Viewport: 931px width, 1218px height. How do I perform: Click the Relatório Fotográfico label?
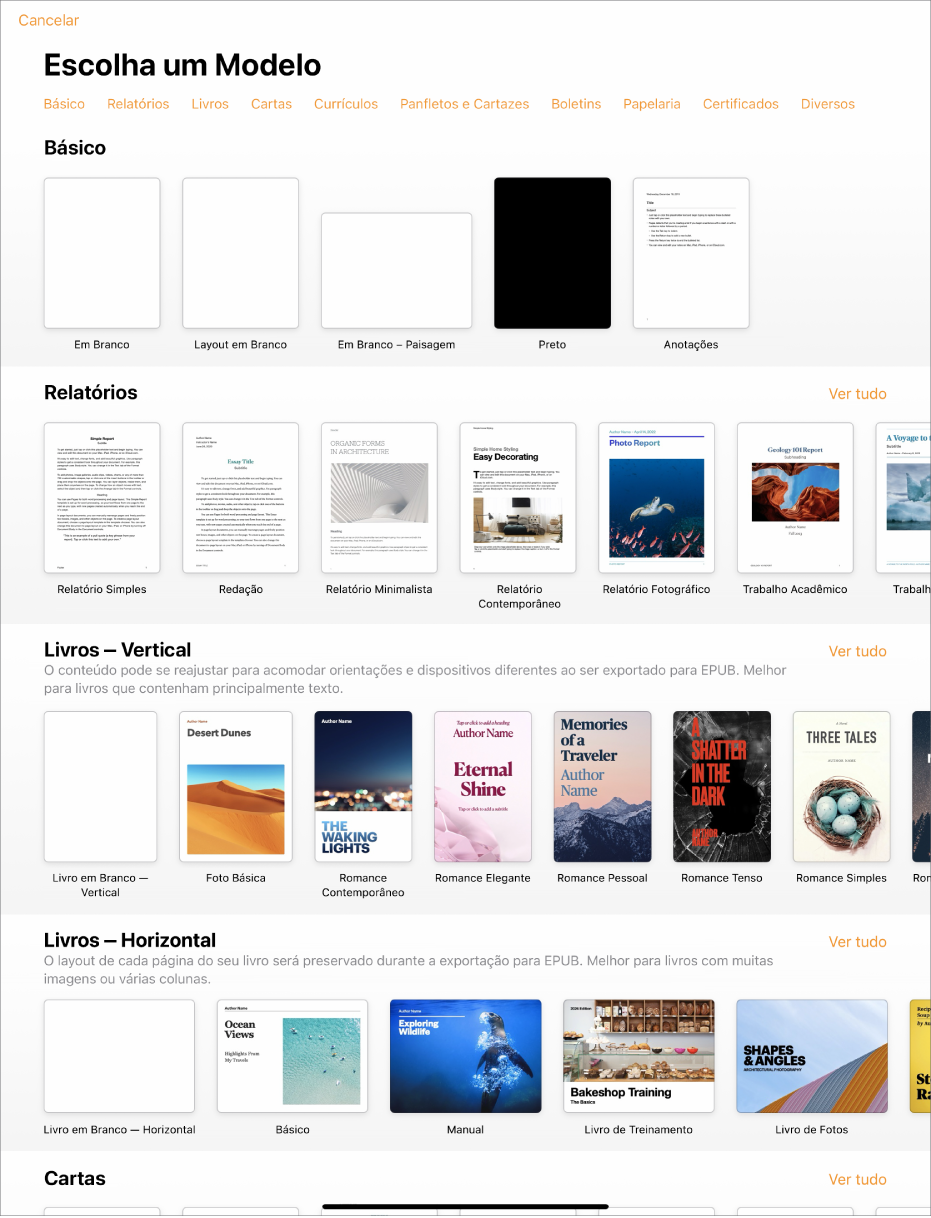656,590
